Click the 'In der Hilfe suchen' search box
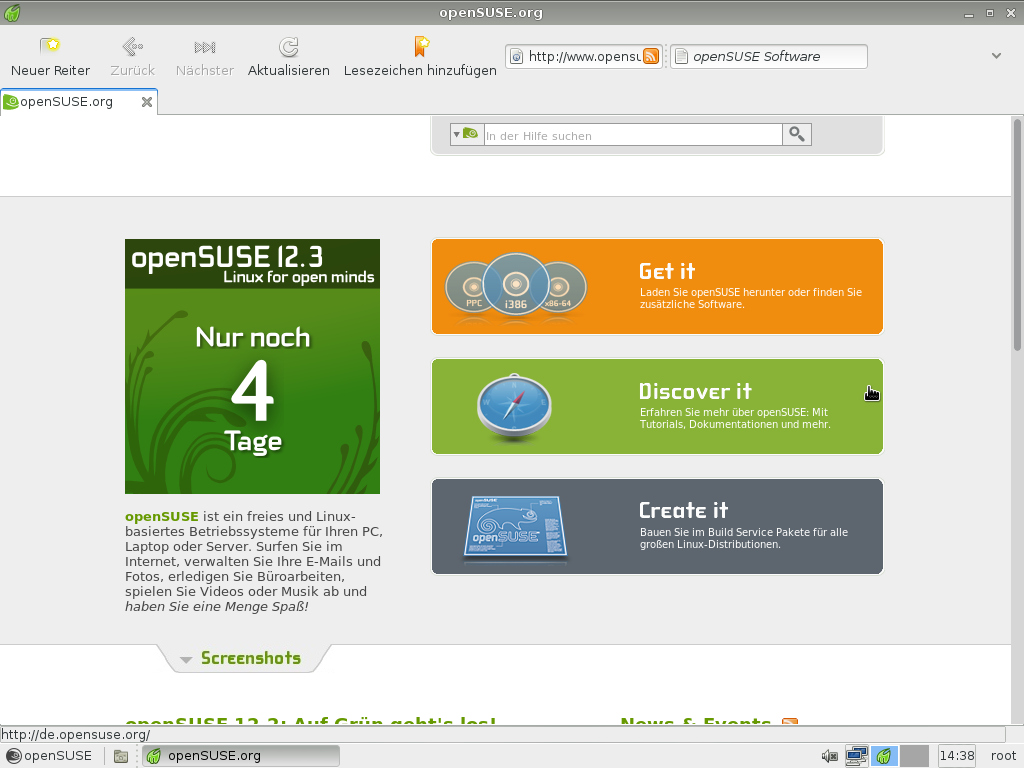Screen dimensions: 1024x768 pos(633,135)
